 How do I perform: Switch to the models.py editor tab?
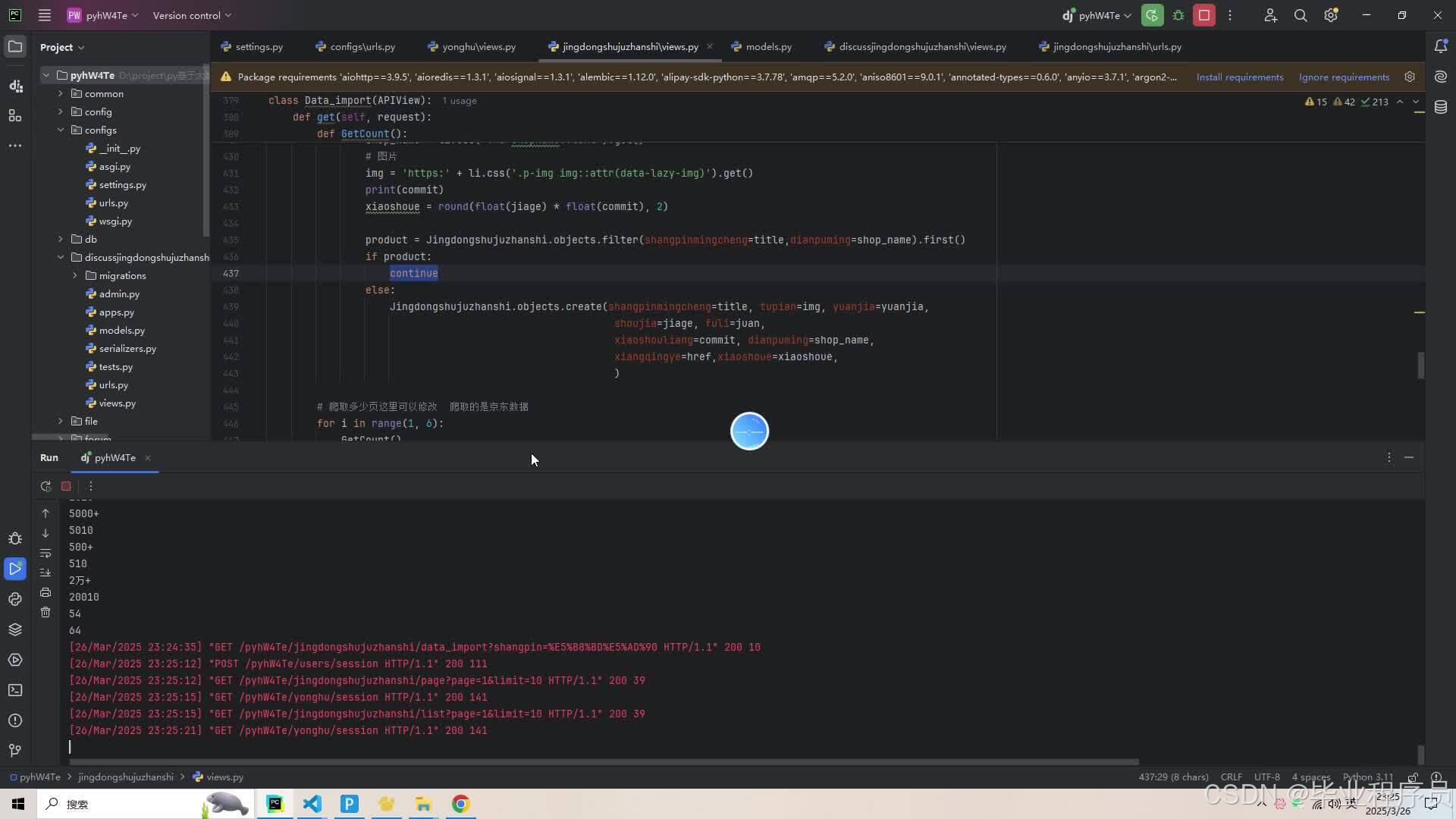tap(761, 46)
